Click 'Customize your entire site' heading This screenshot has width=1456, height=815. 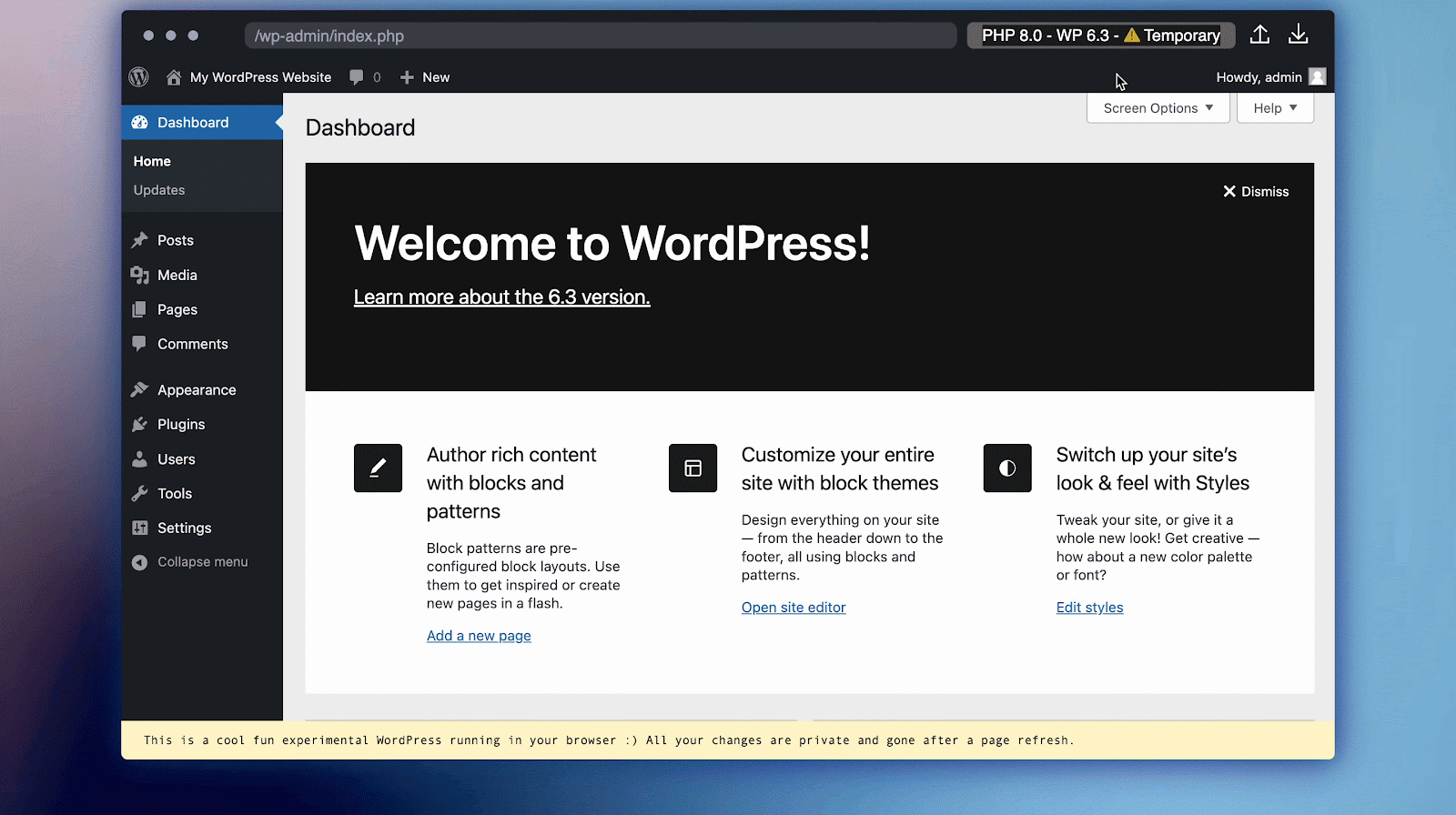(840, 468)
